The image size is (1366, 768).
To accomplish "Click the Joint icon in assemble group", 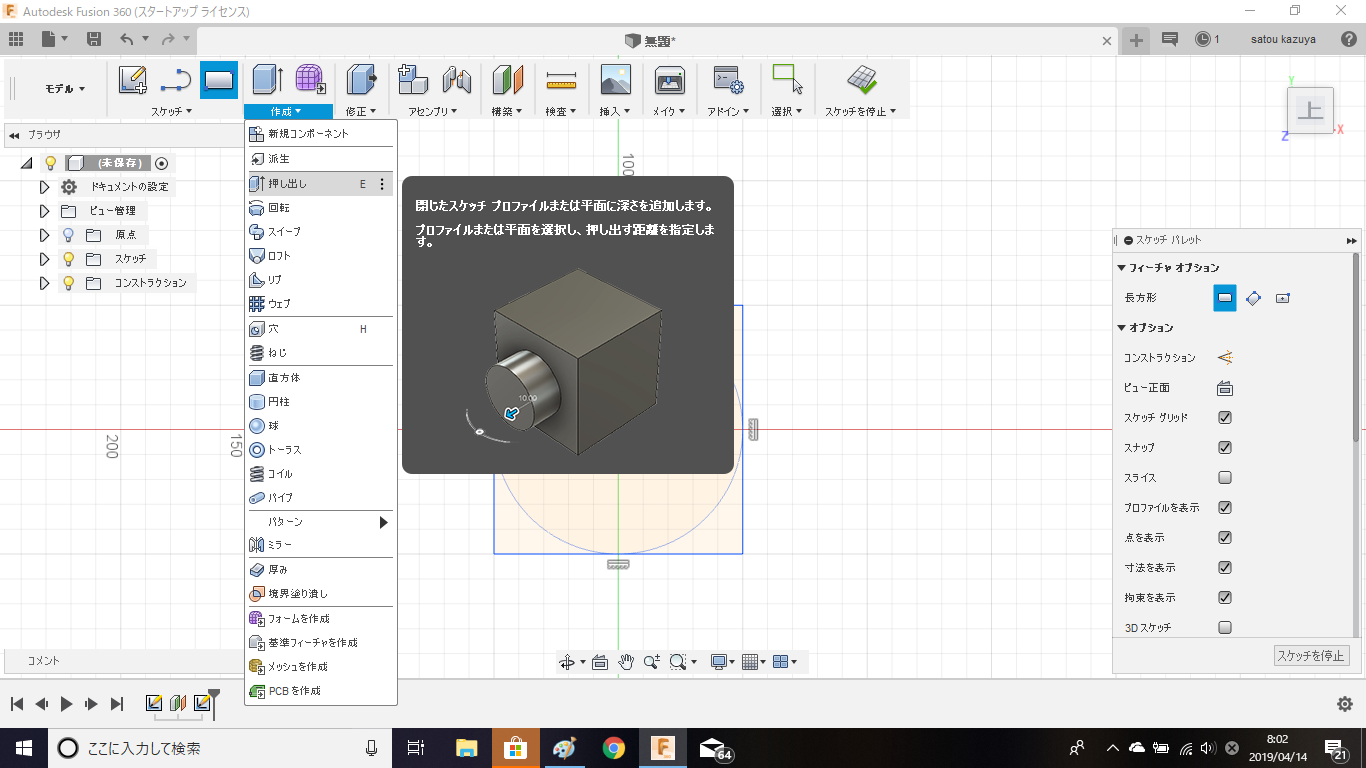I will [x=456, y=80].
